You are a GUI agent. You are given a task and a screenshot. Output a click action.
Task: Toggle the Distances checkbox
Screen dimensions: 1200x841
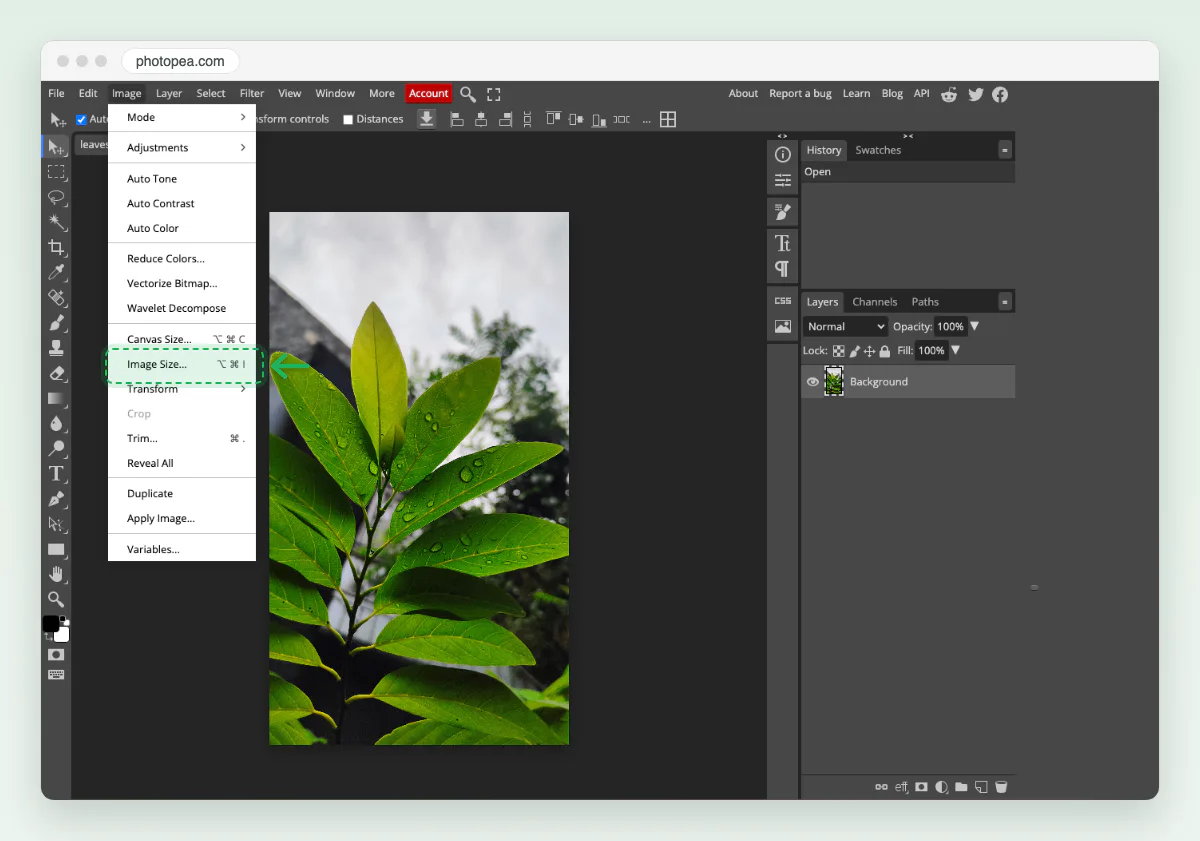[348, 119]
